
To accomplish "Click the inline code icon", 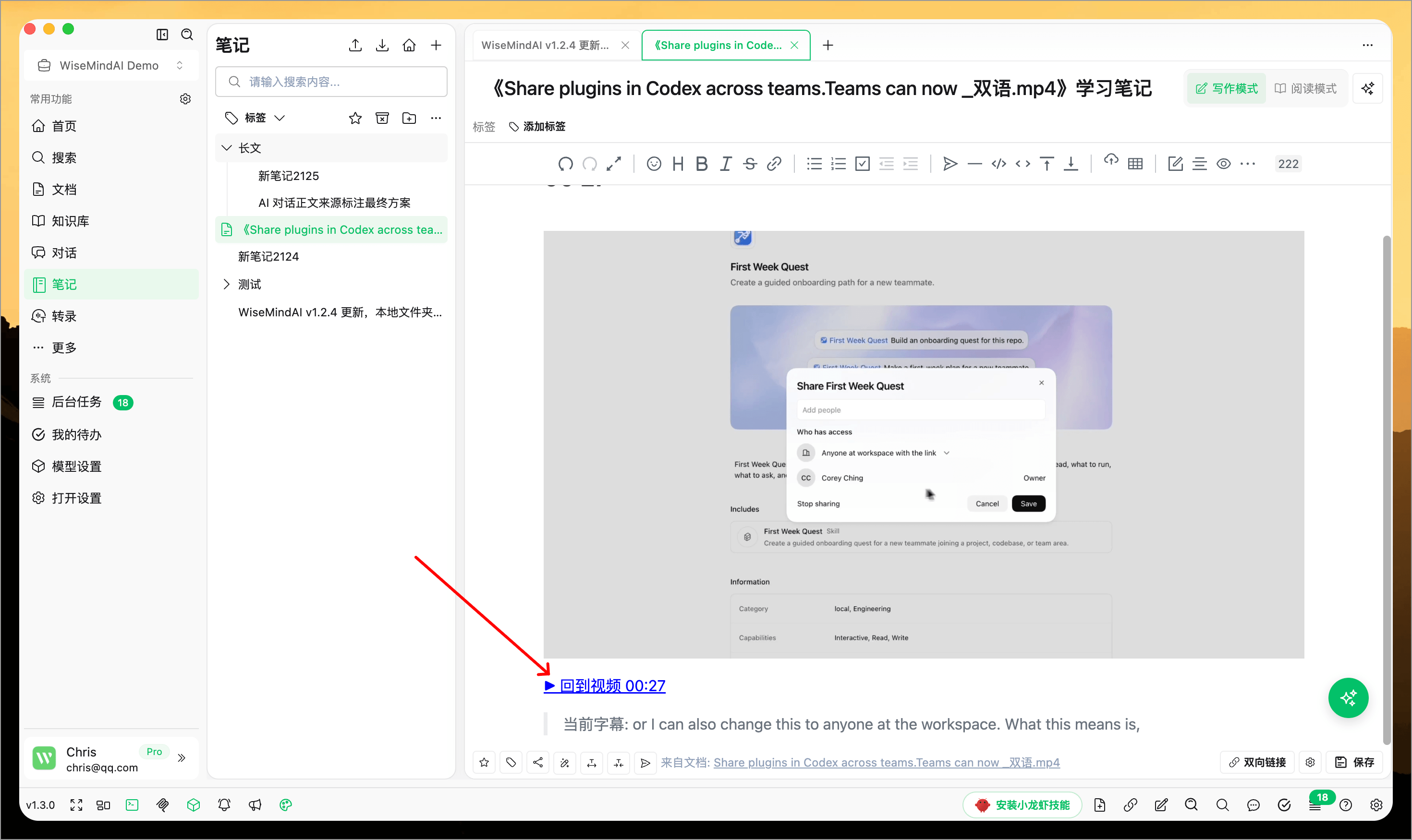I will [1023, 164].
